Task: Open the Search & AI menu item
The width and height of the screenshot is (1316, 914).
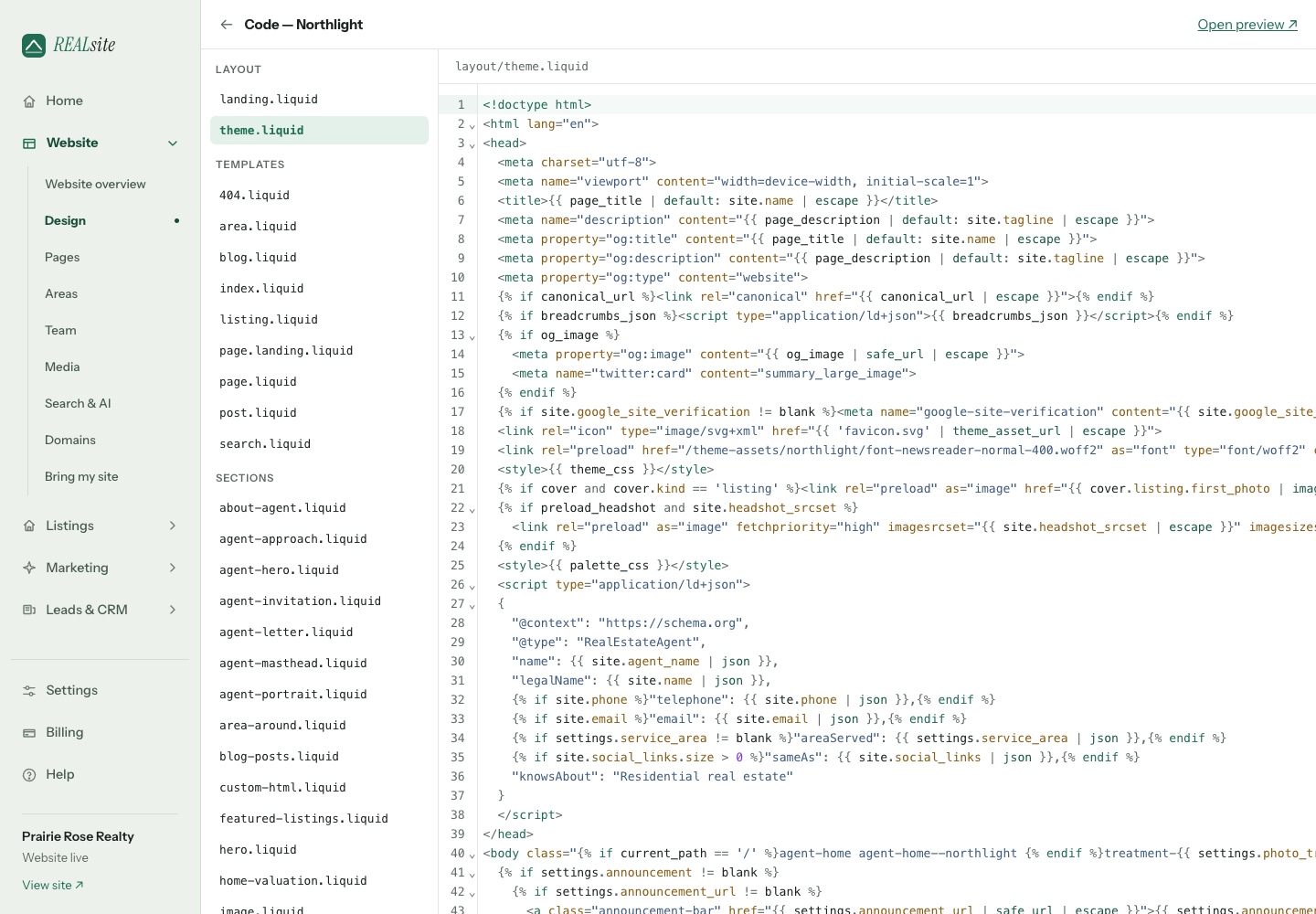Action: point(78,403)
